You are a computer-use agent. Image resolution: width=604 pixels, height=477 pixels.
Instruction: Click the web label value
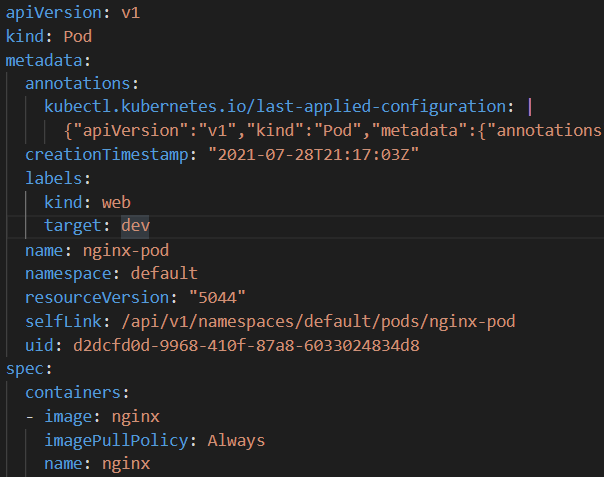click(x=116, y=202)
